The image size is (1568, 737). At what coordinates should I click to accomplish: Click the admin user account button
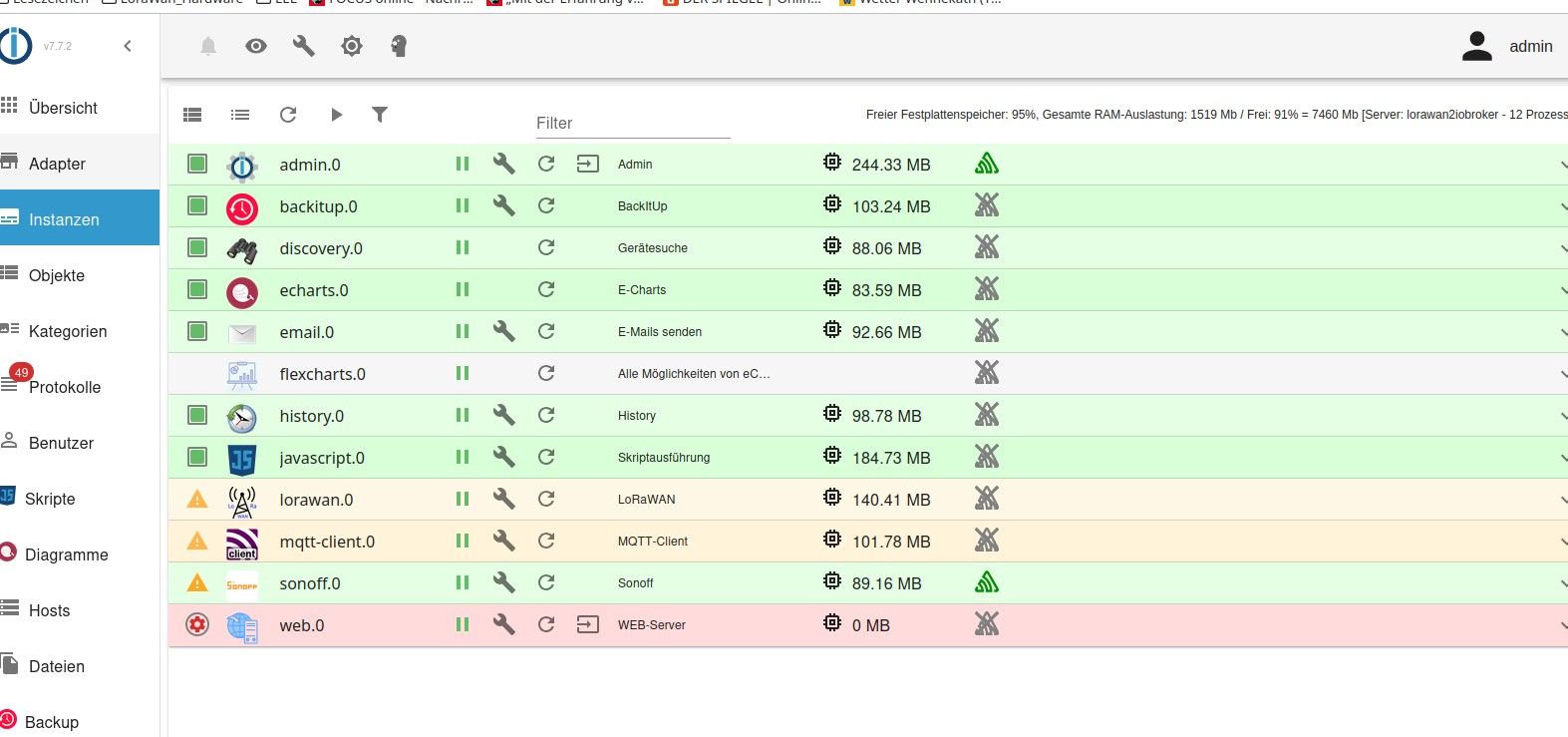click(1507, 46)
